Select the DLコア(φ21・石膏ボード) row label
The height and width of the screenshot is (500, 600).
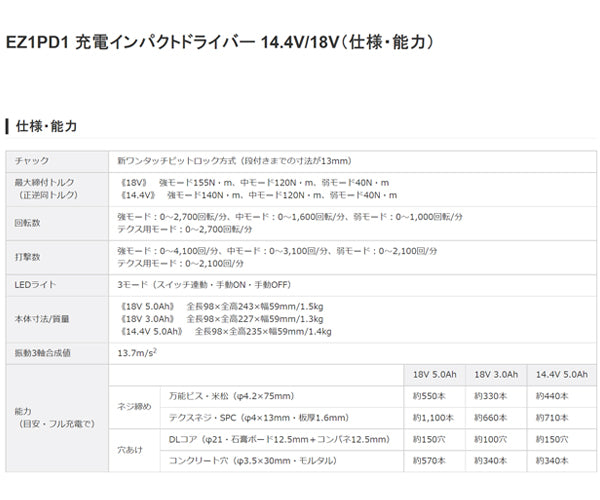(280, 440)
